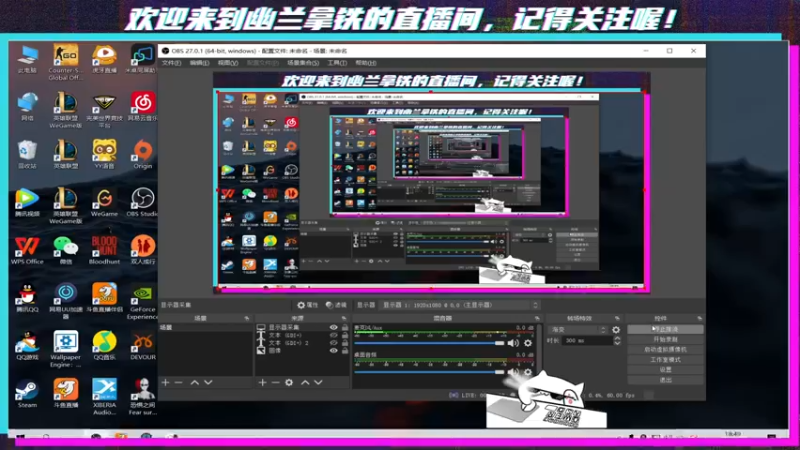Image resolution: width=800 pixels, height=450 pixels.
Task: Mute the 麦克风/Aux audio channel
Action: [x=513, y=343]
